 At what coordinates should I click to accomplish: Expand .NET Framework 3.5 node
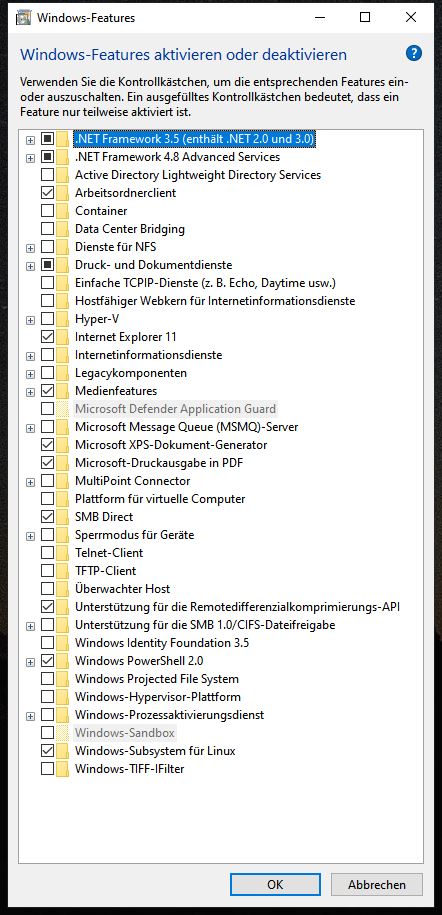pos(30,139)
